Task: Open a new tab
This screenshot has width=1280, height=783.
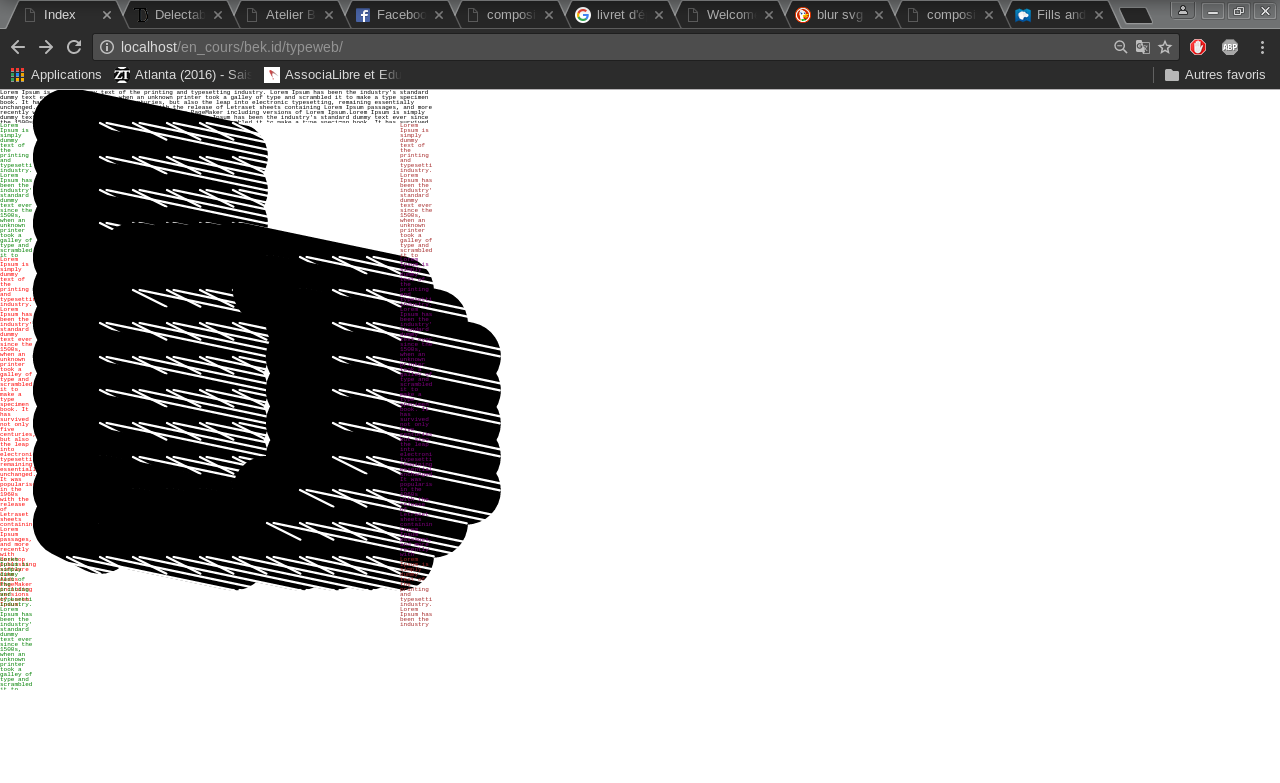Action: [1135, 15]
